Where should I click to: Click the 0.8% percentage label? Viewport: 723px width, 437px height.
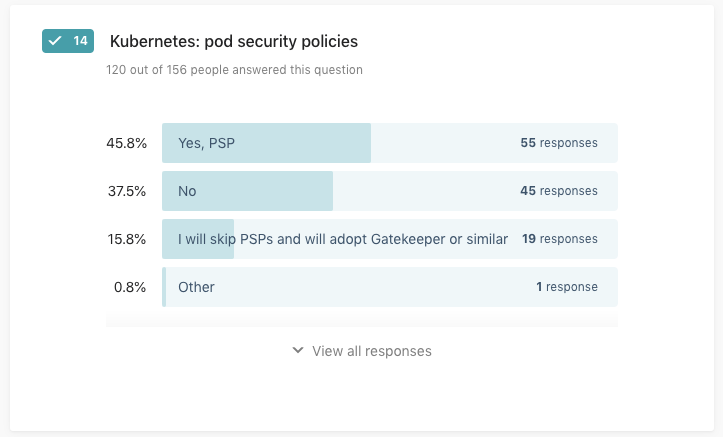(x=130, y=287)
